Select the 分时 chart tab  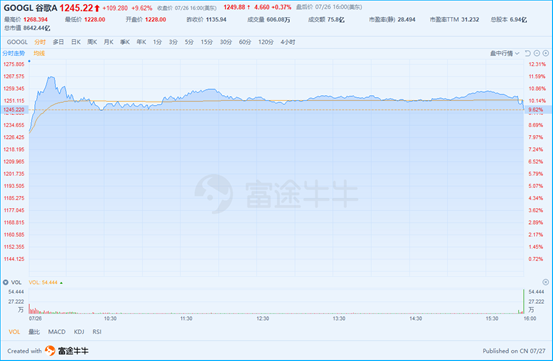(40, 42)
